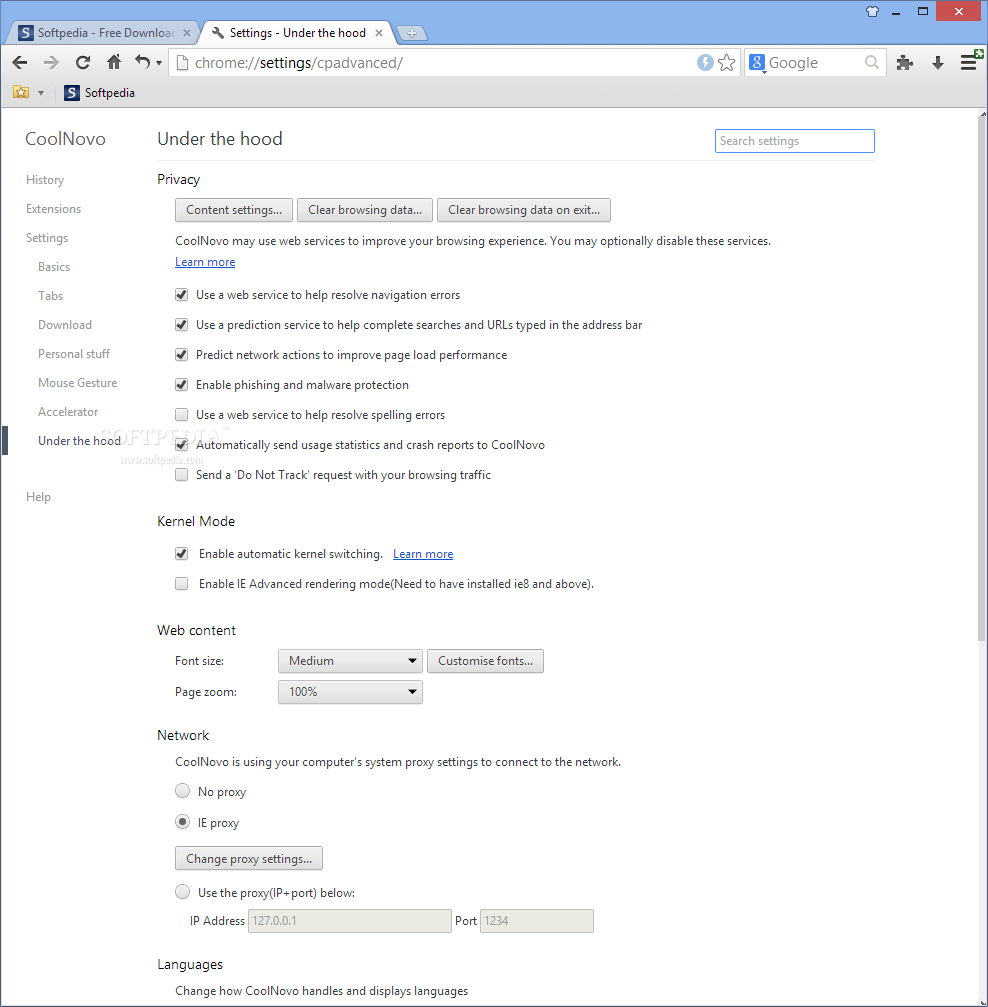Focus the Google search box
Screen dimensions: 988x1007
815,62
